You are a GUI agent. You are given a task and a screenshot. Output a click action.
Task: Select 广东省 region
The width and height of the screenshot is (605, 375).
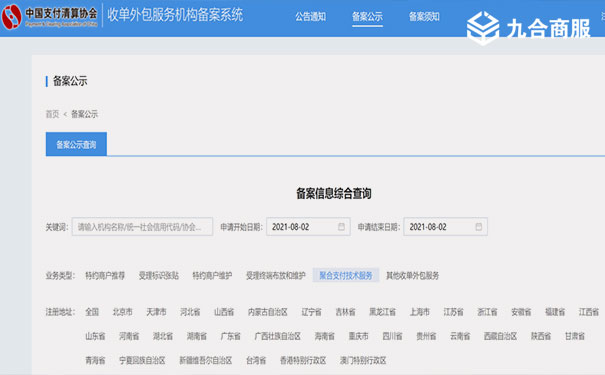[x=231, y=336]
